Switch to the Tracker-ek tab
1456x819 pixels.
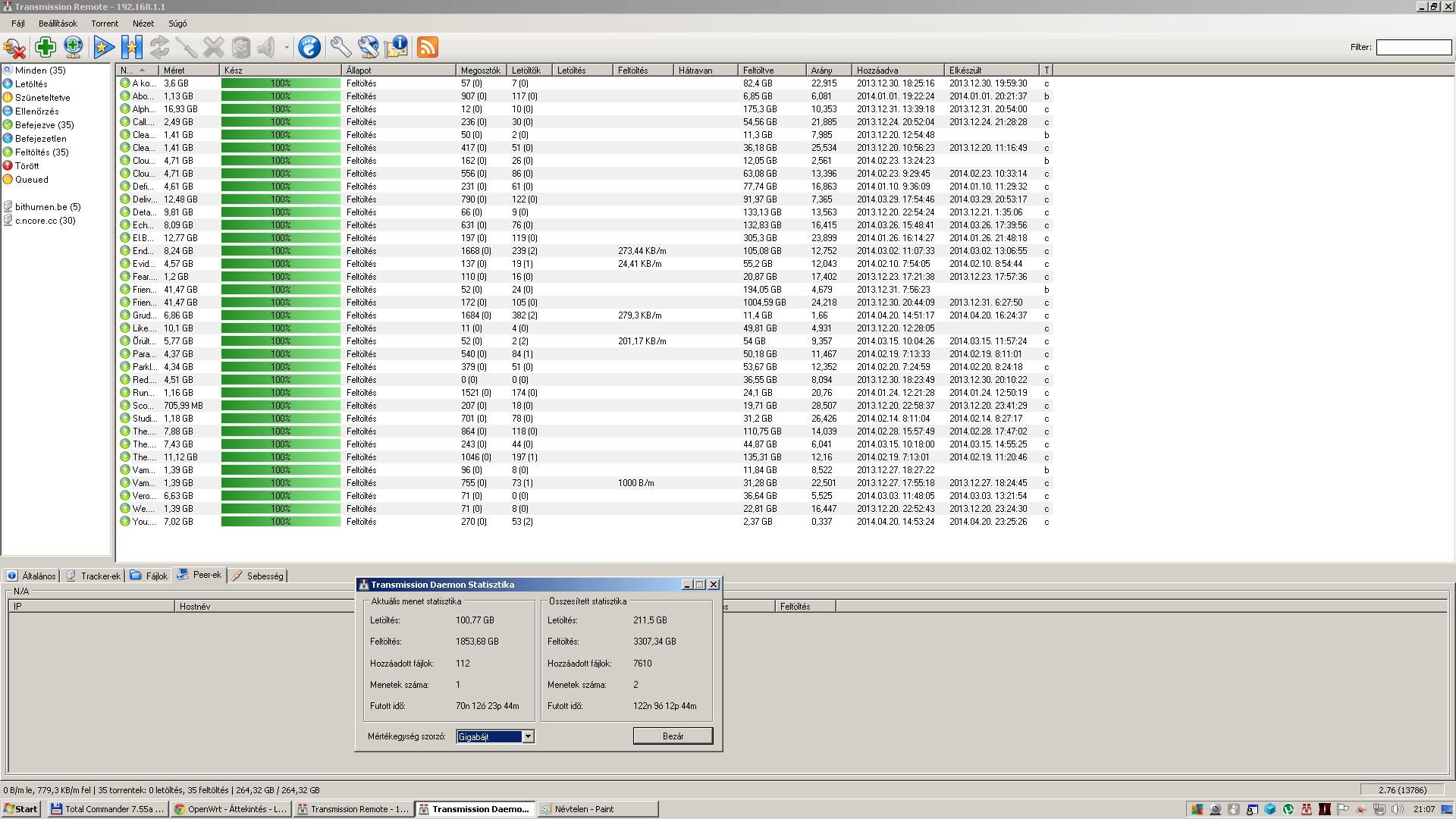(93, 576)
